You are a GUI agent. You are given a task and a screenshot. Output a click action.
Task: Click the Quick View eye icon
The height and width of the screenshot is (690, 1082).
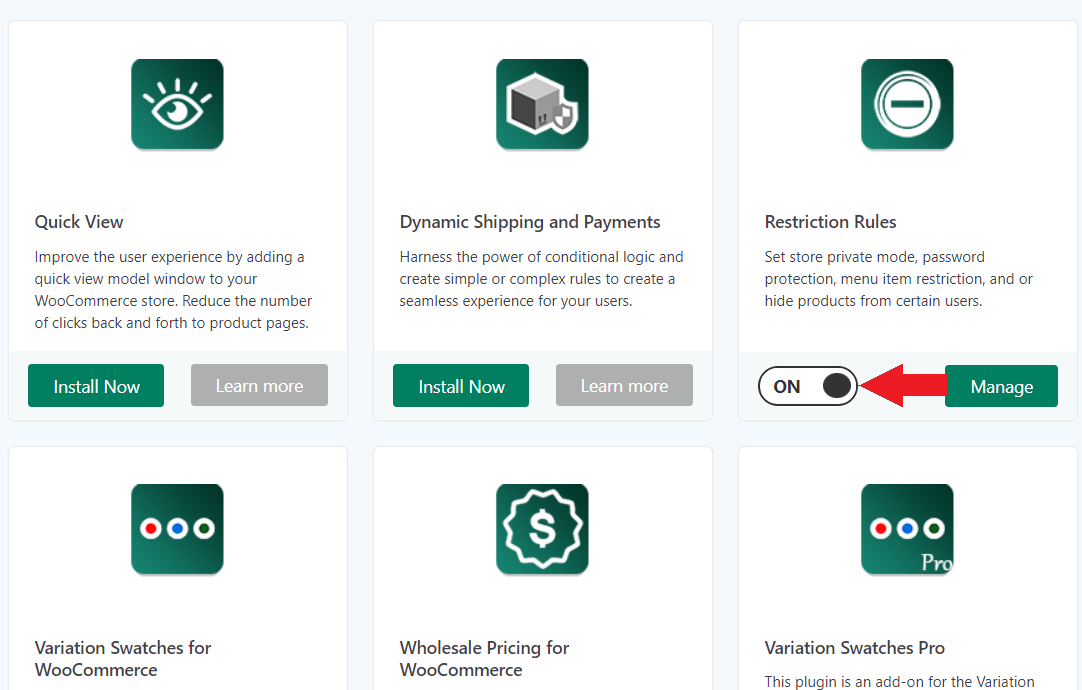(x=177, y=104)
